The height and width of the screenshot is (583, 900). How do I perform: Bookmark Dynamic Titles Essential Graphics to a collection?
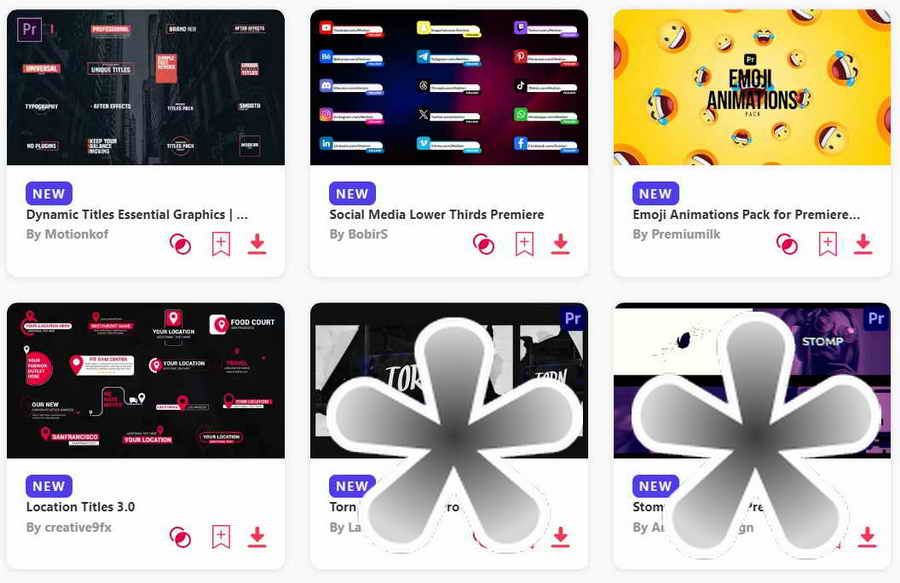[x=221, y=244]
